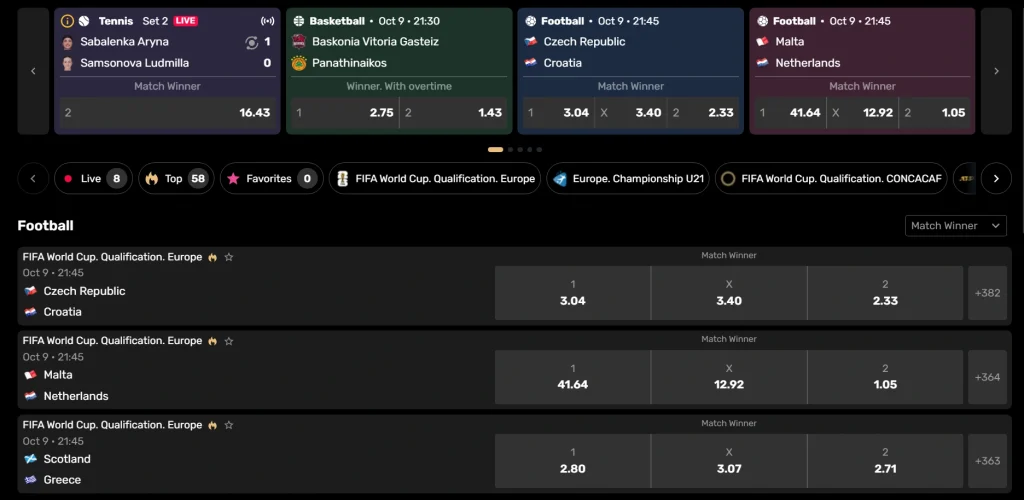The width and height of the screenshot is (1024, 500).
Task: Toggle favorite star for Malta vs Netherlands
Action: pos(229,341)
